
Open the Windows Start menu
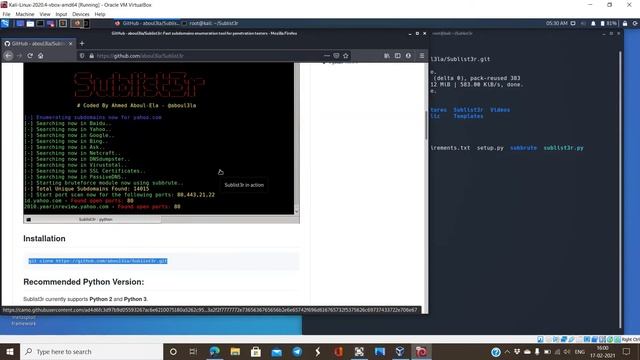point(10,351)
